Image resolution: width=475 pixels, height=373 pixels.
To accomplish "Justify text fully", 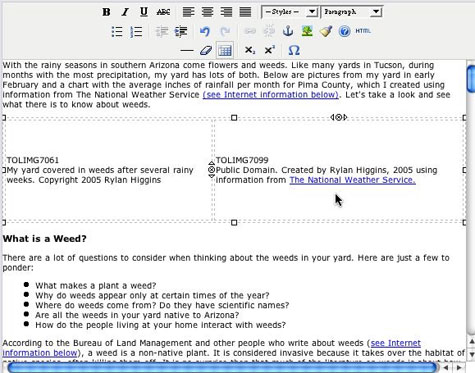I will pyautogui.click(x=245, y=12).
